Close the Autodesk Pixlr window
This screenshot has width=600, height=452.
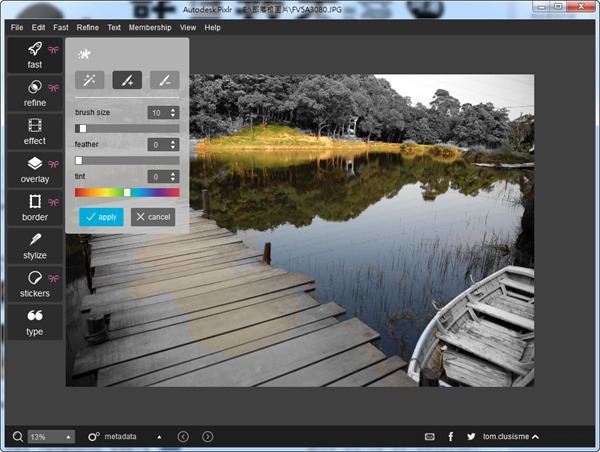pos(581,6)
